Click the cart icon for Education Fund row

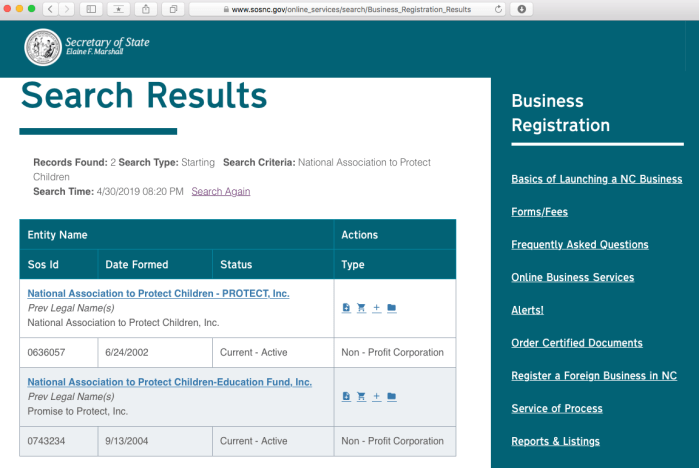click(361, 396)
